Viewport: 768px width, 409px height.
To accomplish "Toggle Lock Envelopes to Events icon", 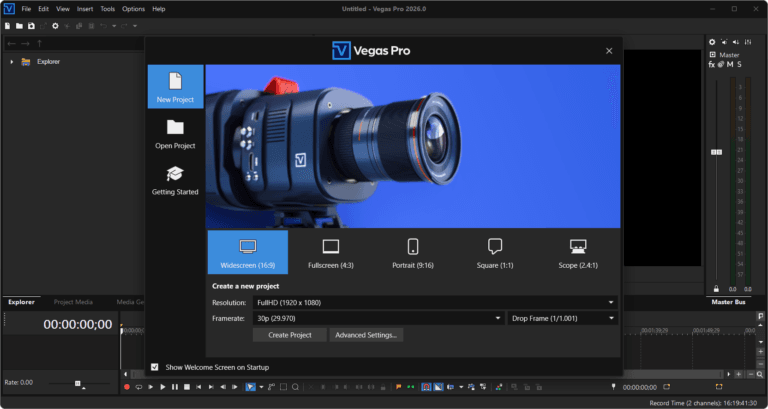I will (471, 387).
